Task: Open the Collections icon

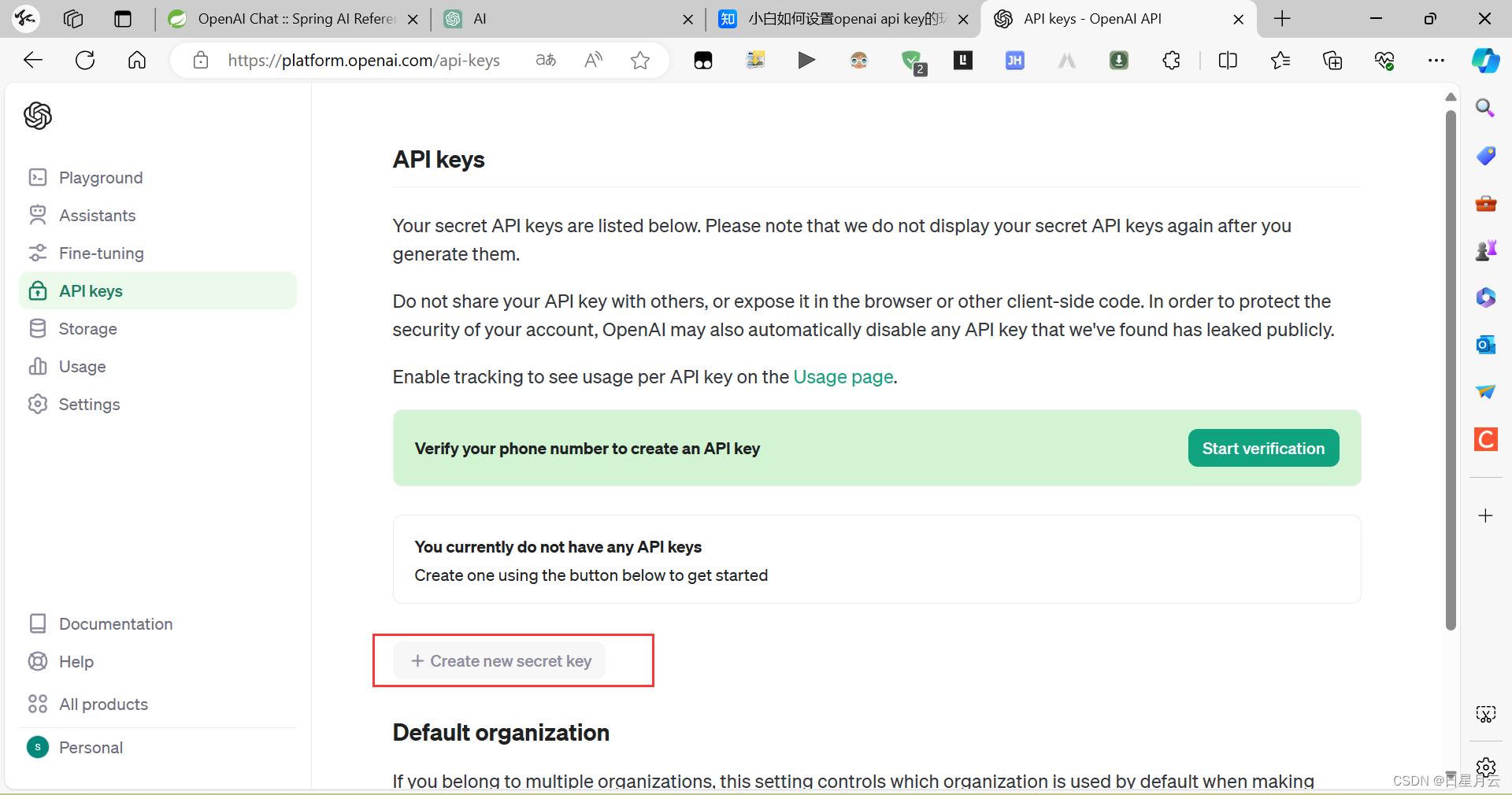Action: coord(1332,61)
